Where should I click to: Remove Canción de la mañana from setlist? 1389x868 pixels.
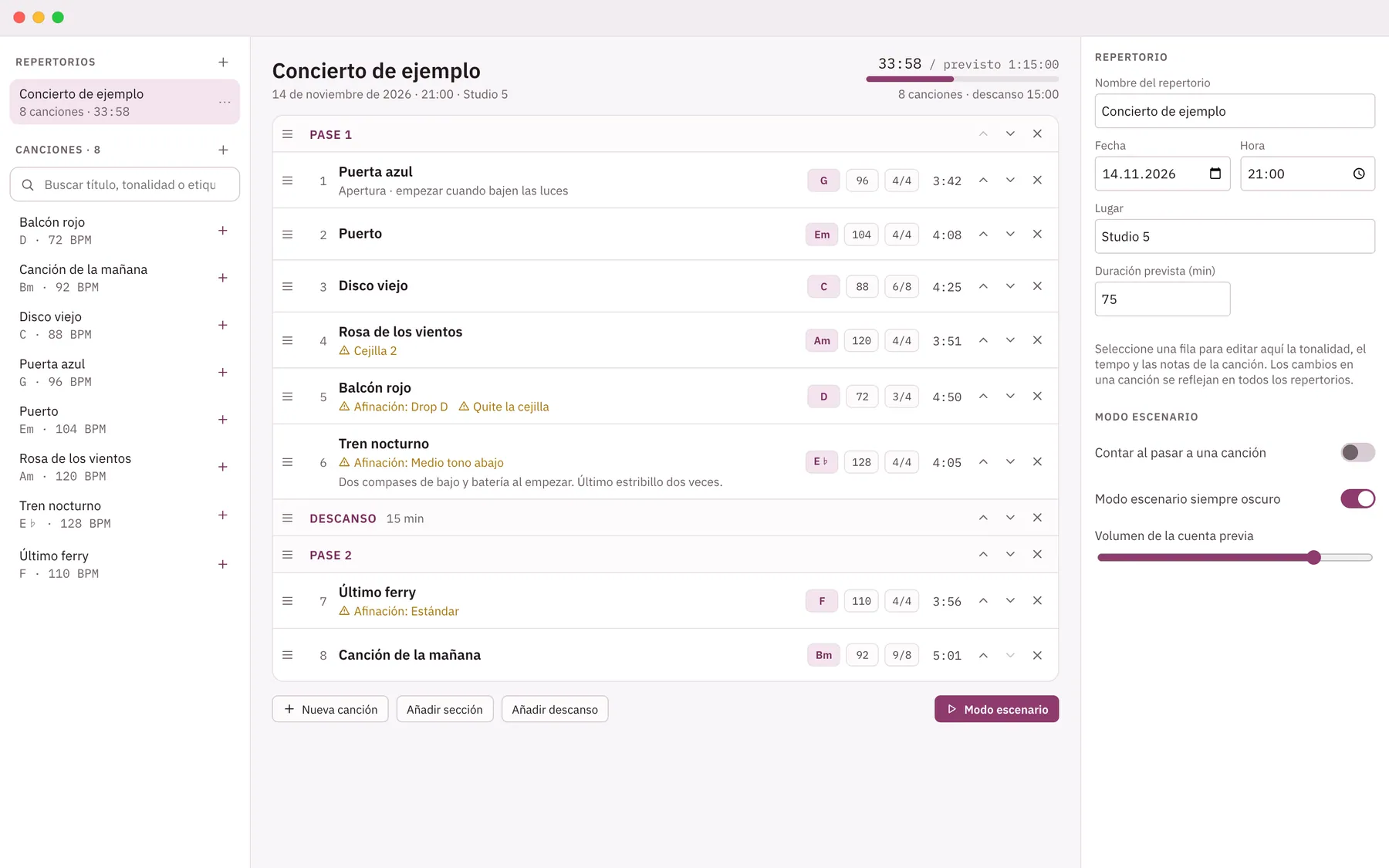coord(1037,655)
